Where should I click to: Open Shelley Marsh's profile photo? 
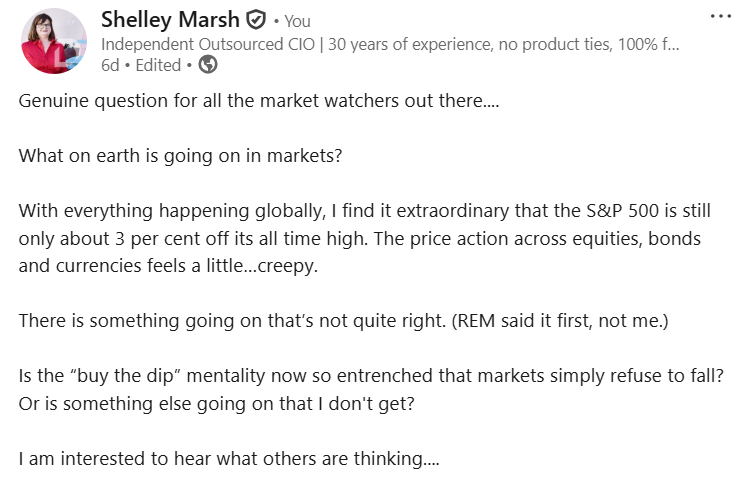point(53,41)
